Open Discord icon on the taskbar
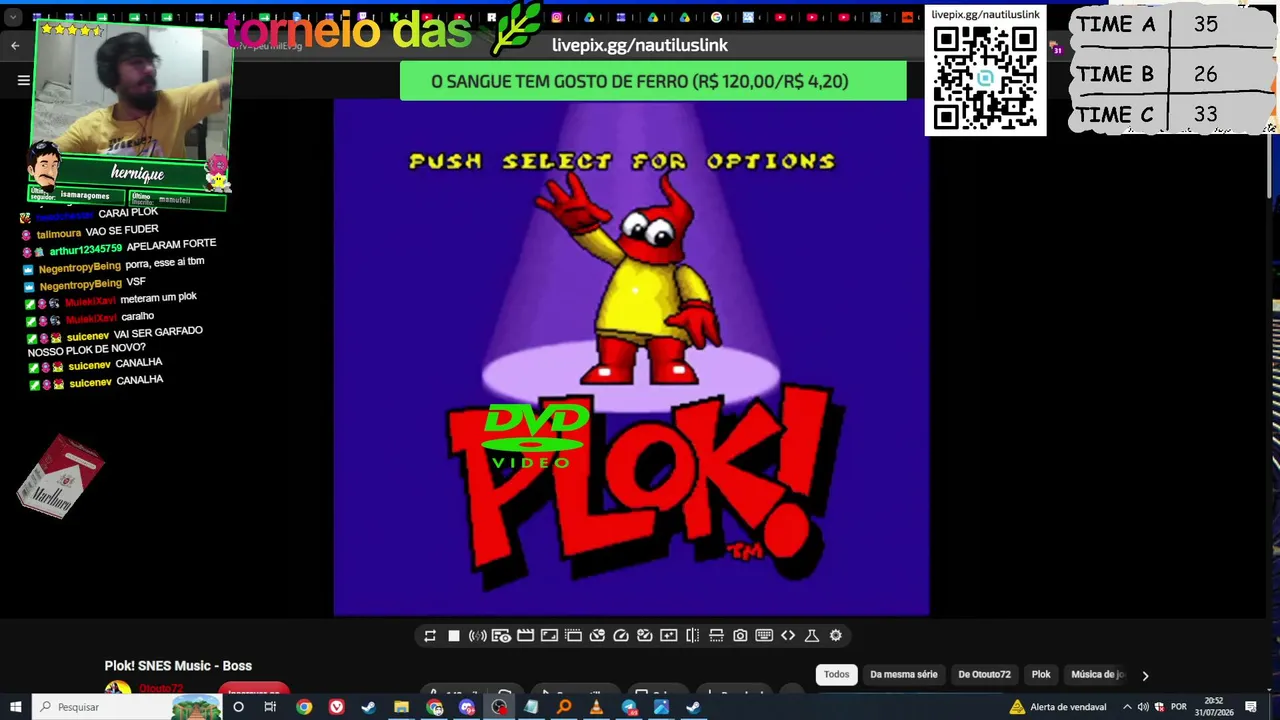The width and height of the screenshot is (1280, 720). pos(466,707)
